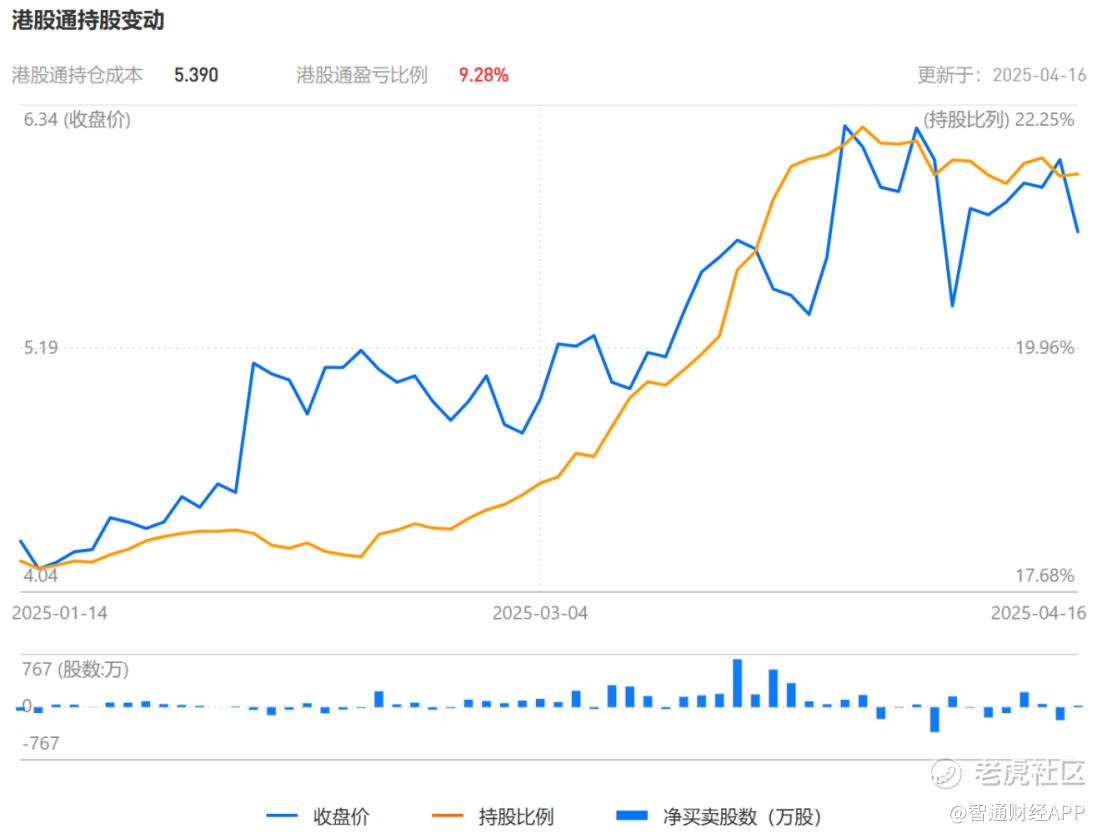Click the 2025-03-04 date axis marker
Image resolution: width=1107 pixels, height=838 pixels.
[x=540, y=613]
